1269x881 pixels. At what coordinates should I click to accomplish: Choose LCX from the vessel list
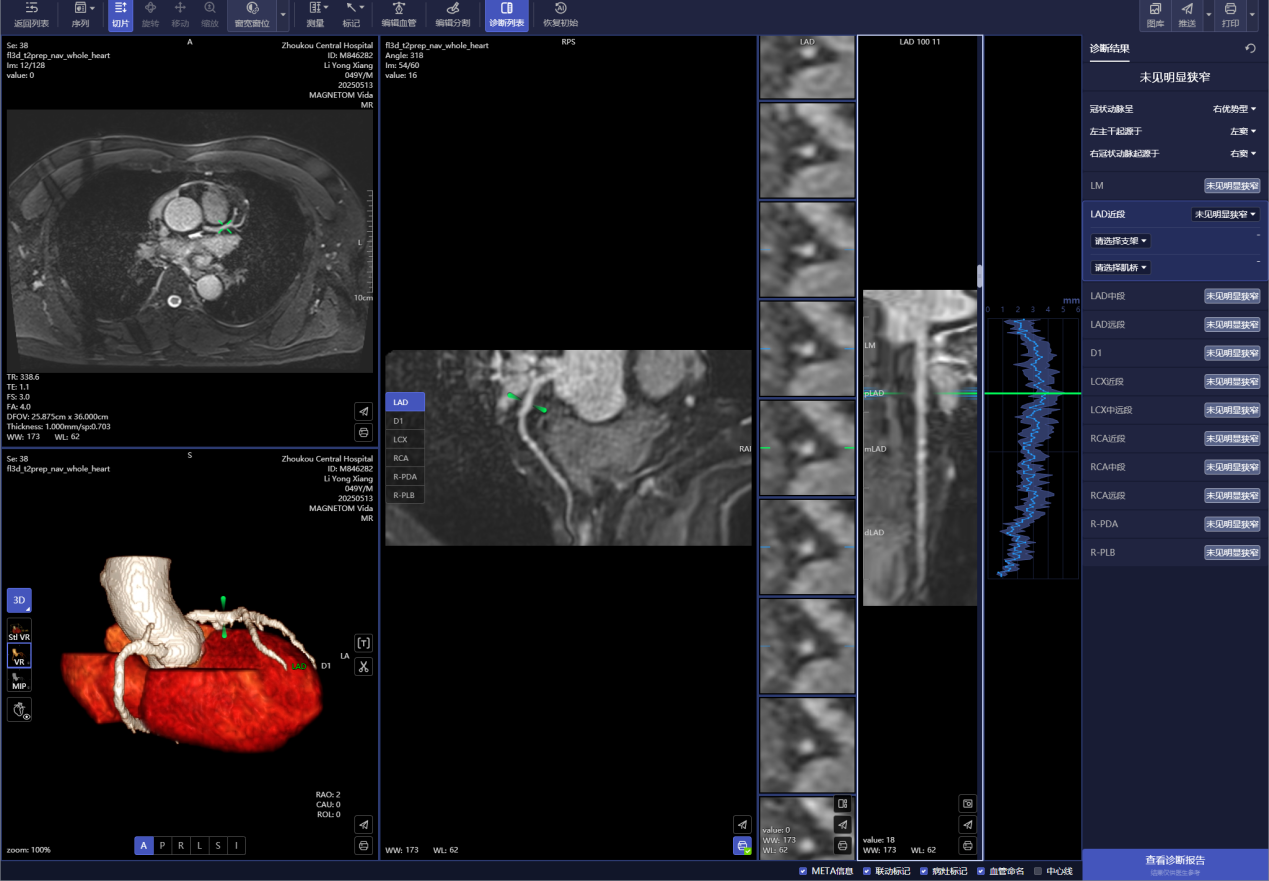coord(400,440)
